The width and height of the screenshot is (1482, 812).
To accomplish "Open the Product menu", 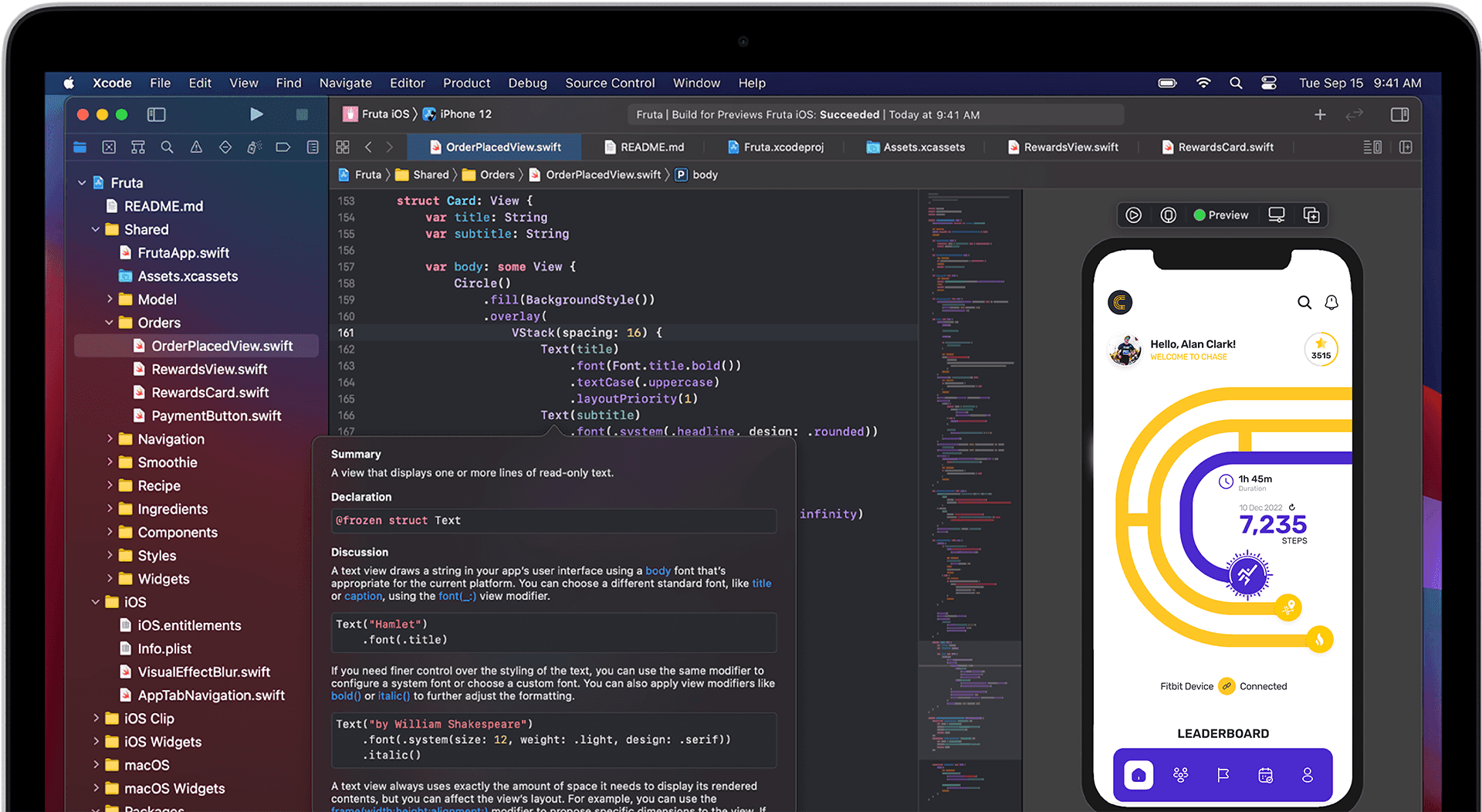I will (x=466, y=83).
